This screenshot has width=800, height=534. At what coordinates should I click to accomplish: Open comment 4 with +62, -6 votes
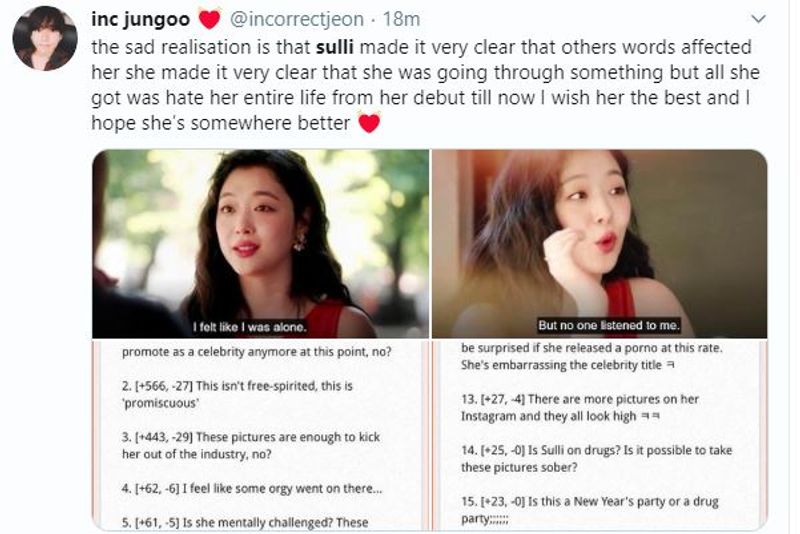252,488
